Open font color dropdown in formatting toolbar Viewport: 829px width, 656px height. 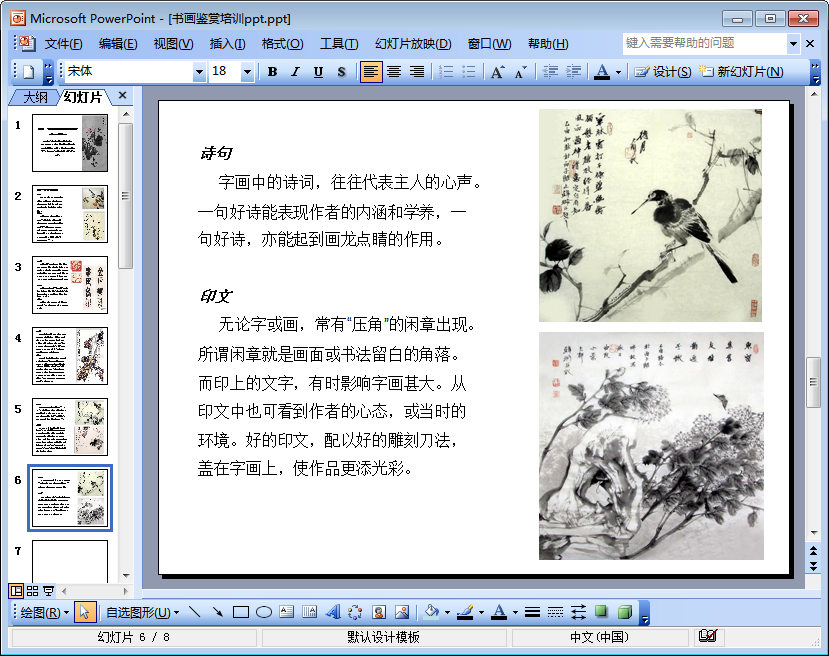618,72
